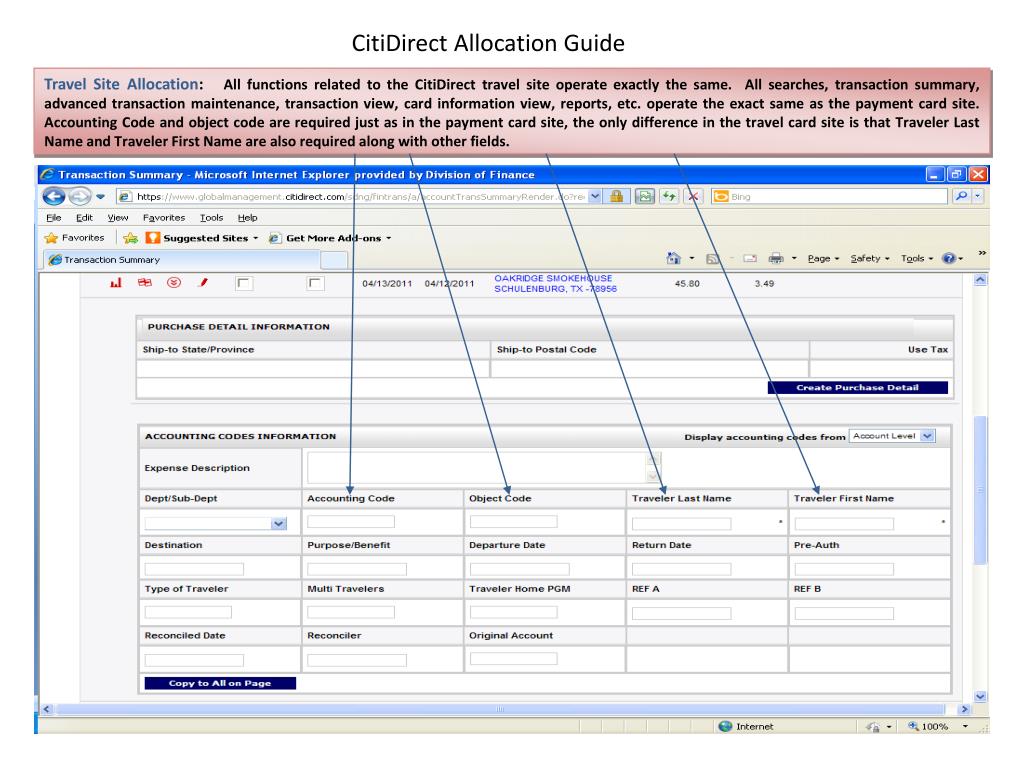Open the Help menu
The width and height of the screenshot is (1024, 768).
[247, 217]
